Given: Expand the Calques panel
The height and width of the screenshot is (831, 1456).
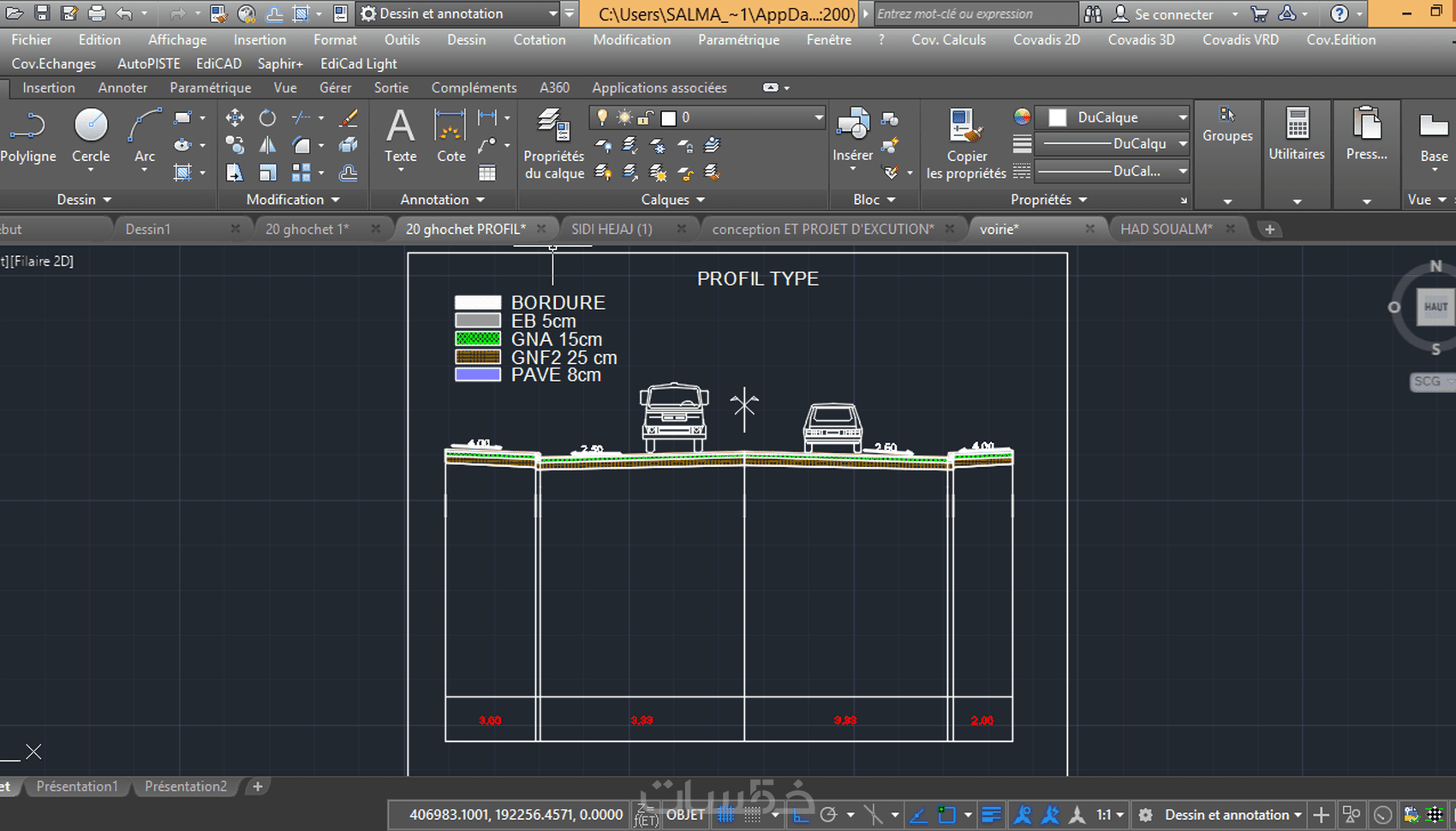Looking at the screenshot, I should (x=673, y=200).
